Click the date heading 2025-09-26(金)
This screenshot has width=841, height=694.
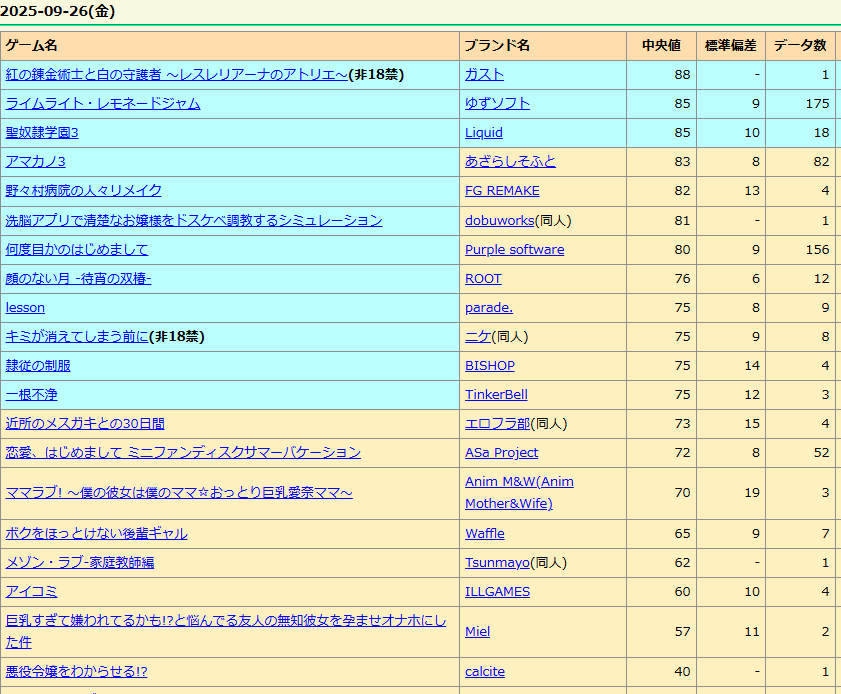(x=57, y=11)
